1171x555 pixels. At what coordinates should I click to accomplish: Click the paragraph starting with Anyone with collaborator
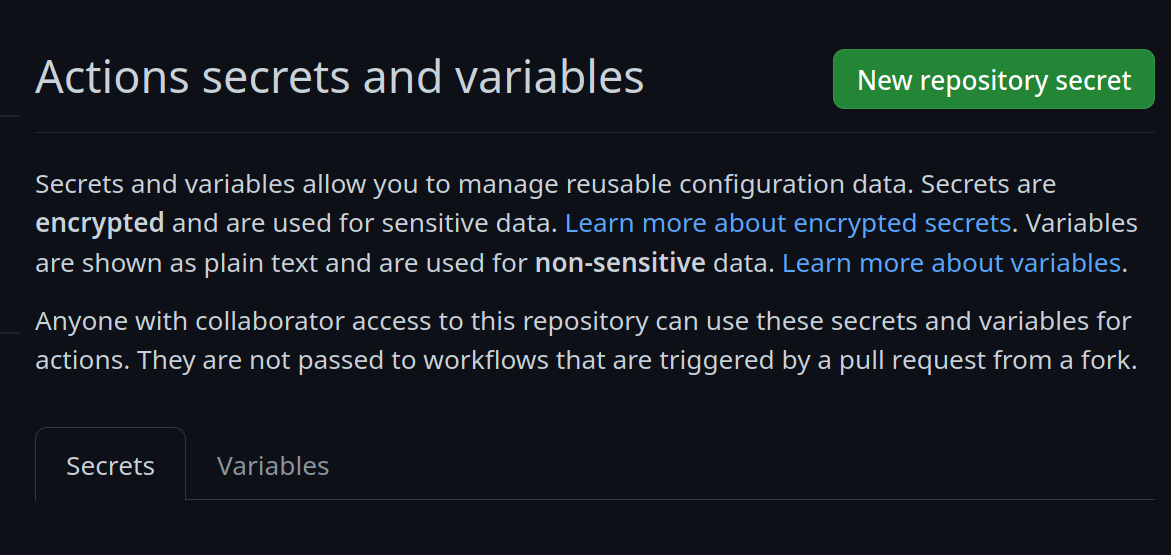pyautogui.click(x=583, y=341)
